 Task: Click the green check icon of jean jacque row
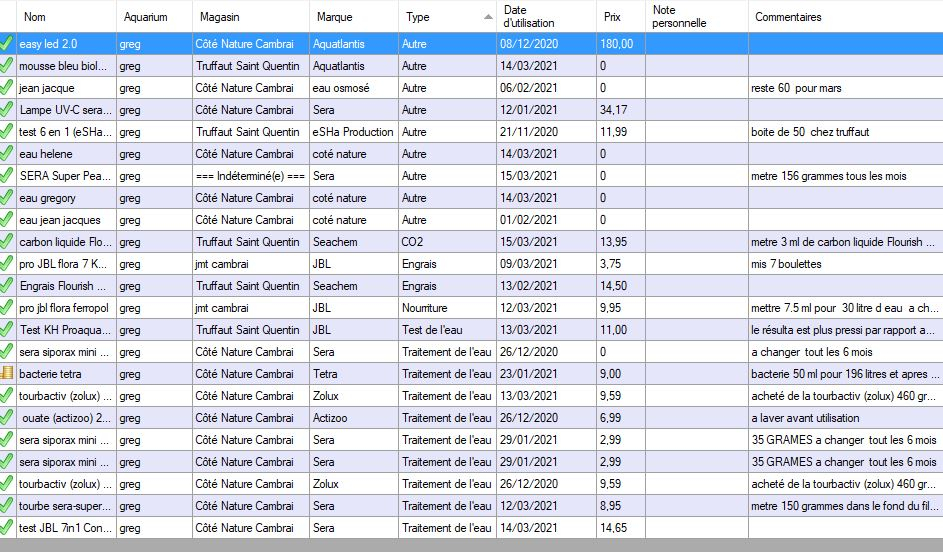(x=7, y=87)
